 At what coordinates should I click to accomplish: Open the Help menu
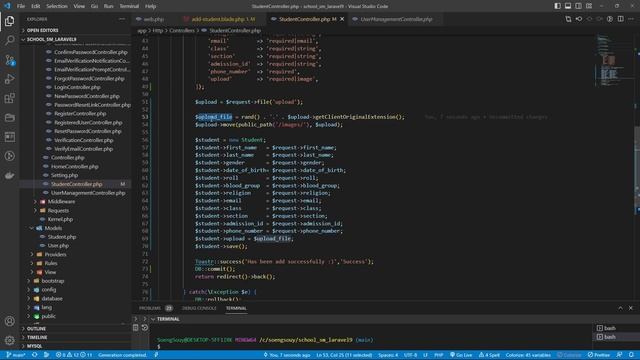pos(151,6)
